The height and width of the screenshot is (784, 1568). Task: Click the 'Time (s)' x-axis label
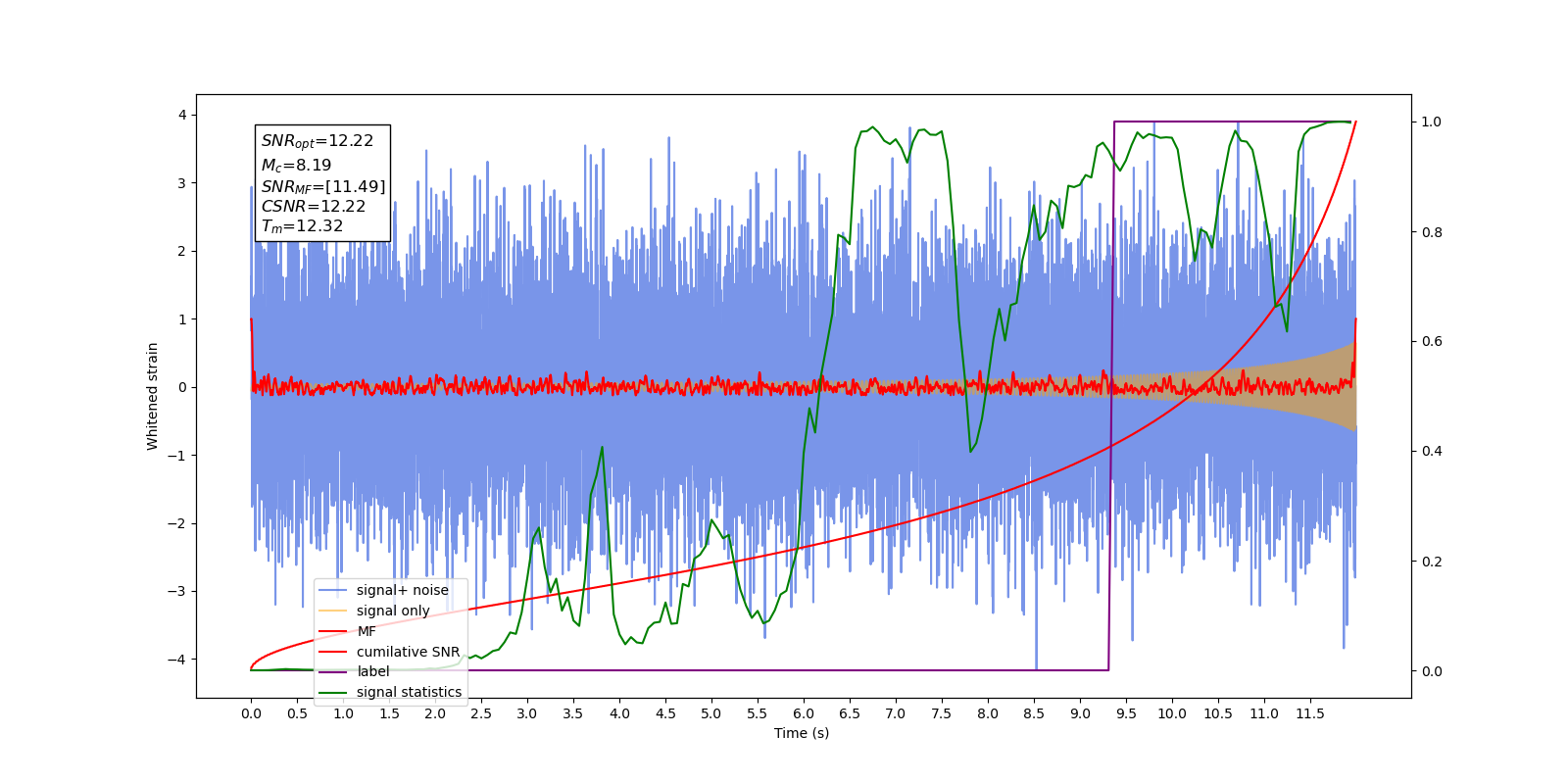[x=802, y=733]
